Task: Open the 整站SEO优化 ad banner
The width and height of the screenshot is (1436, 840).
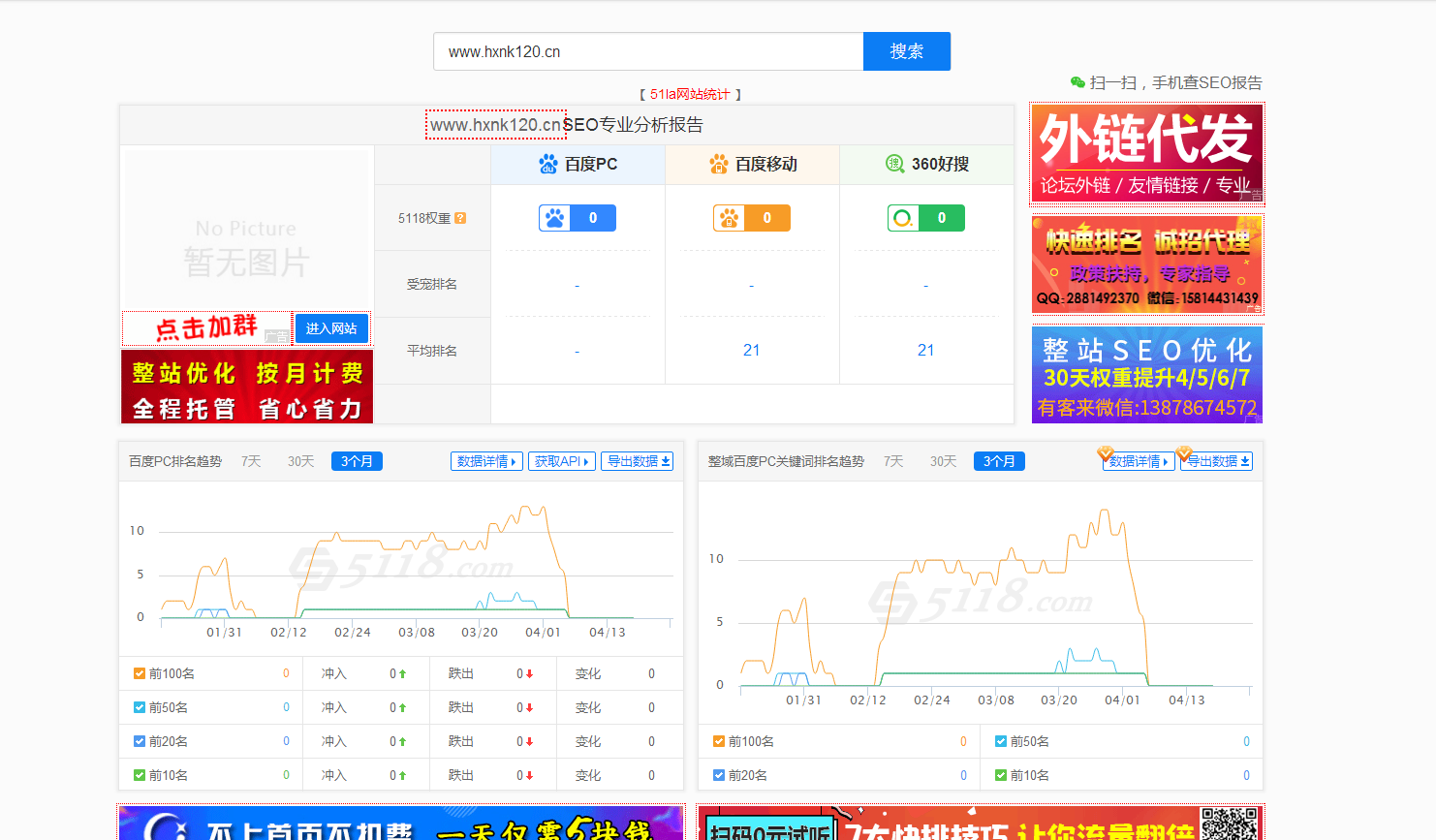Action: (x=1147, y=375)
